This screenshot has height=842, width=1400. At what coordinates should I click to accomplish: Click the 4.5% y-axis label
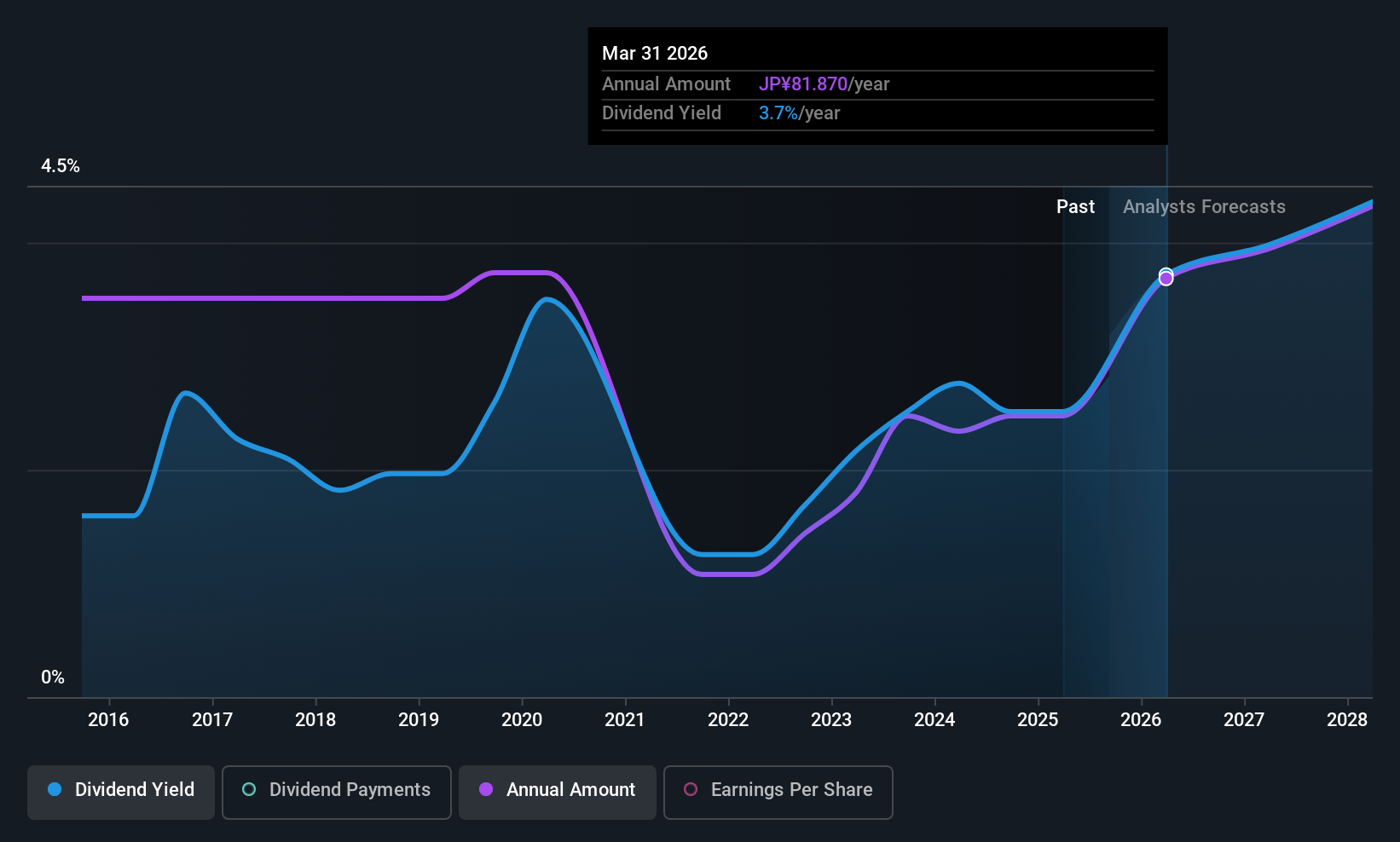[61, 166]
